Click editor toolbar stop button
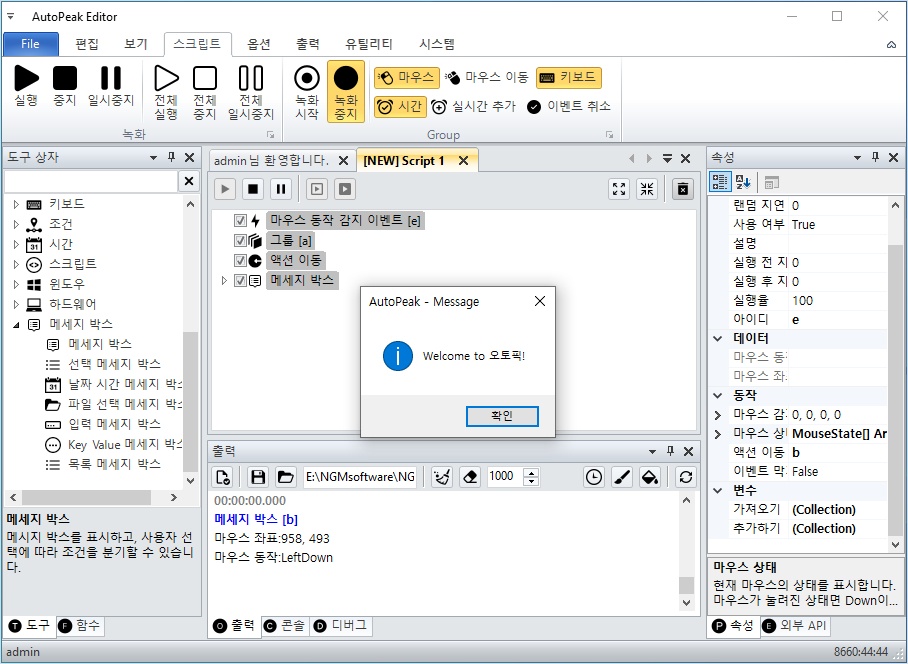This screenshot has width=908, height=664. (253, 189)
